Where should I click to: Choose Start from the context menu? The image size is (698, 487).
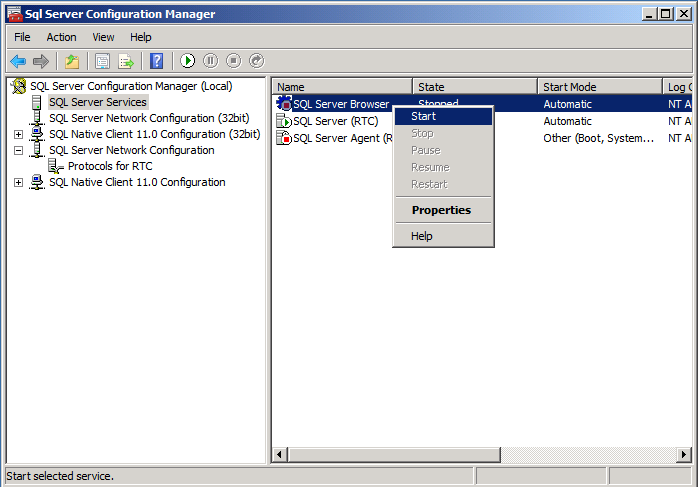(x=443, y=116)
